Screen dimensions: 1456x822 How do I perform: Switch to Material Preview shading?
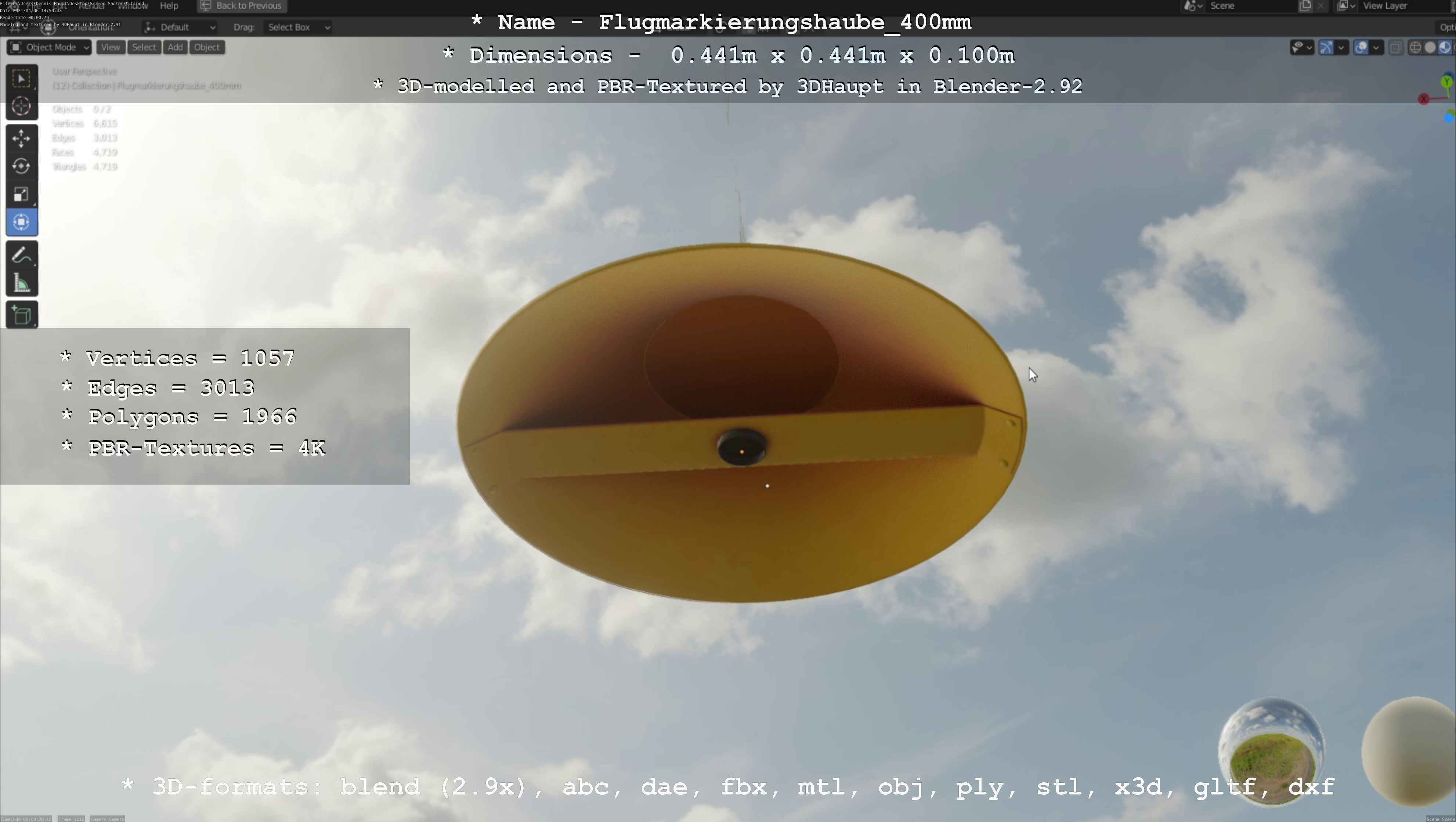pyautogui.click(x=1445, y=47)
